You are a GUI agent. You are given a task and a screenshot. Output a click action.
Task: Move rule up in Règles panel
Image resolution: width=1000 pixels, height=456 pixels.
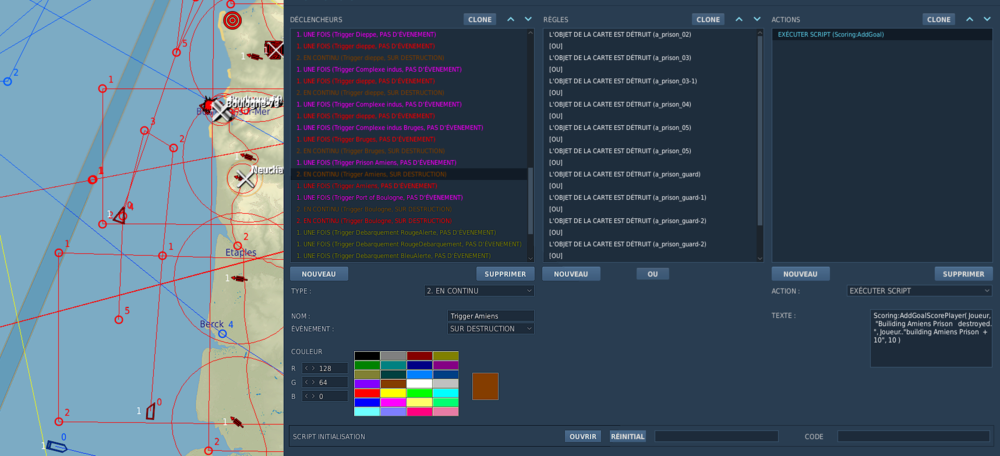[x=739, y=19]
